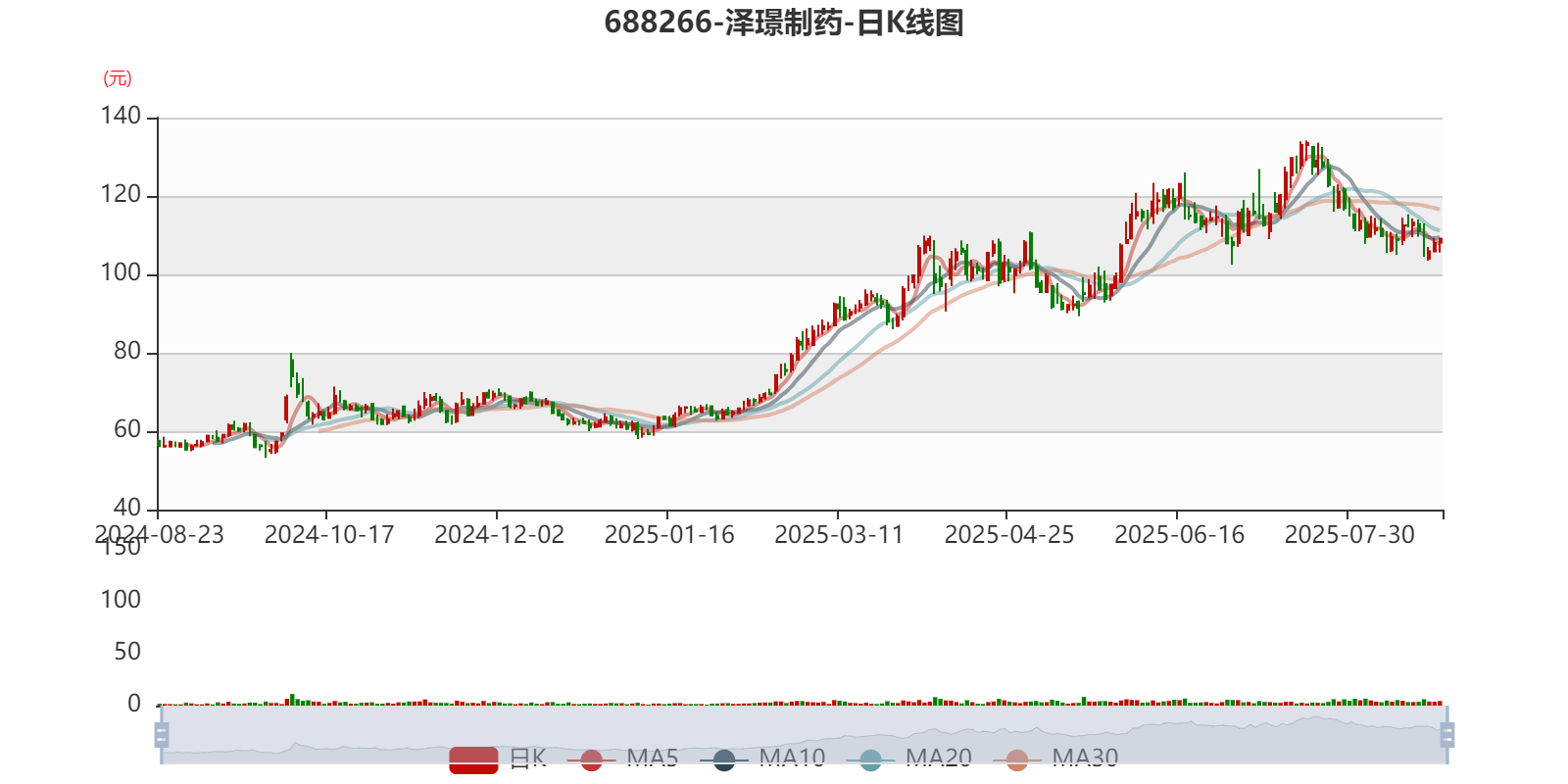
Task: Click the 140 price axis label
Action: (x=121, y=116)
